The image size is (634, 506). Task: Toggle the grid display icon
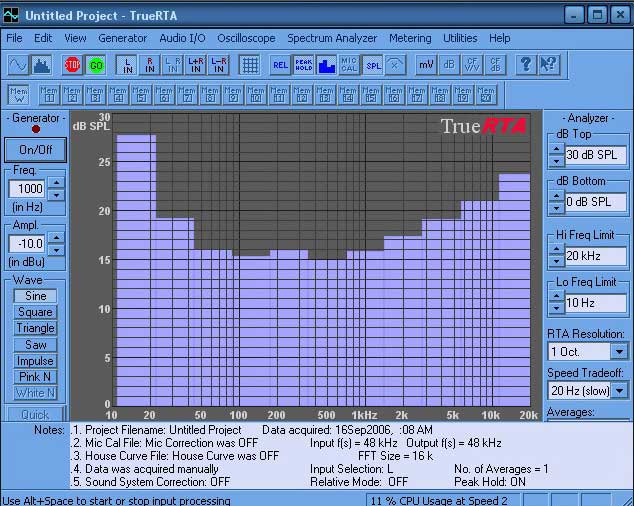click(249, 65)
